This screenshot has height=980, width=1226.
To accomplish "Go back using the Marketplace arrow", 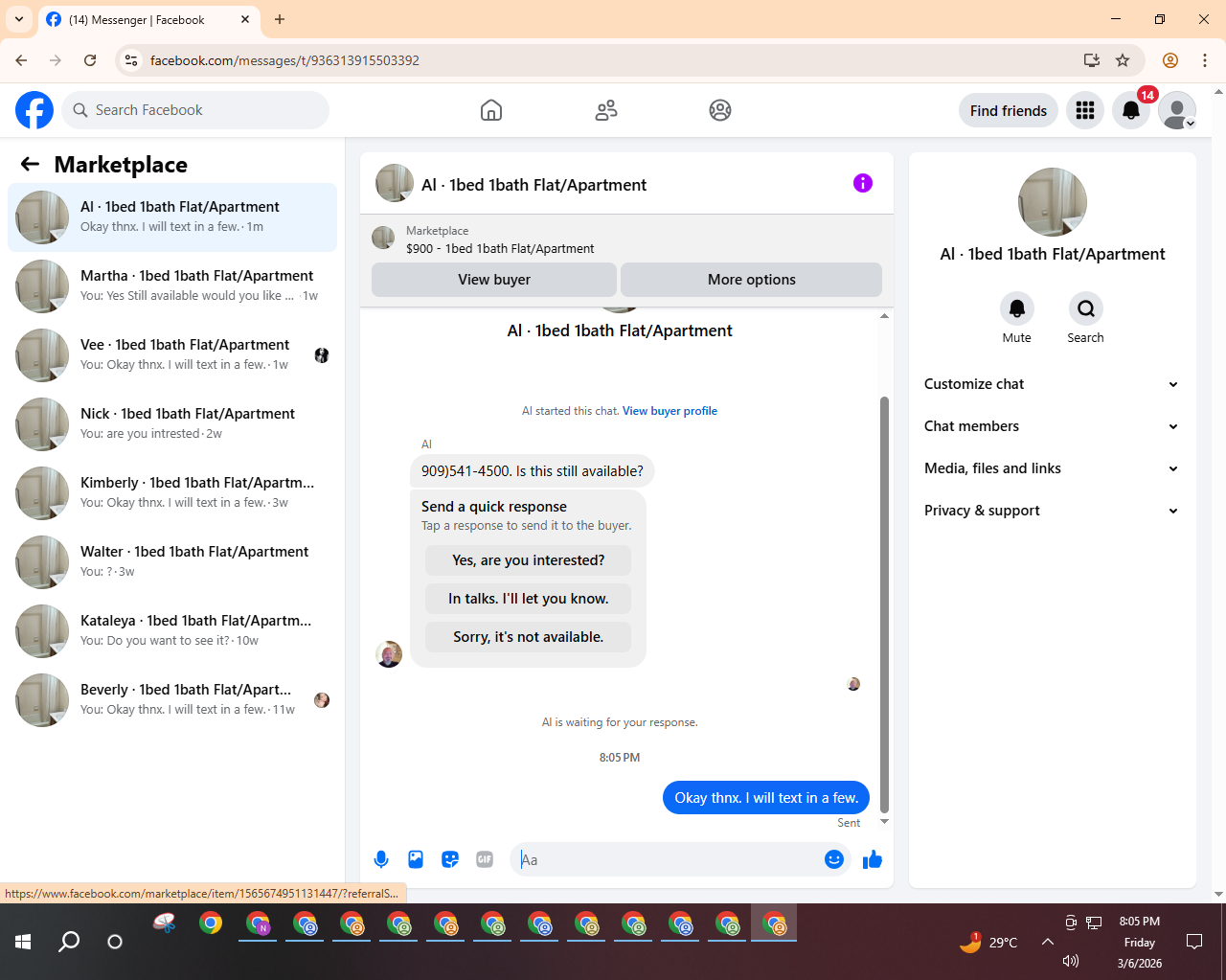I will point(30,164).
